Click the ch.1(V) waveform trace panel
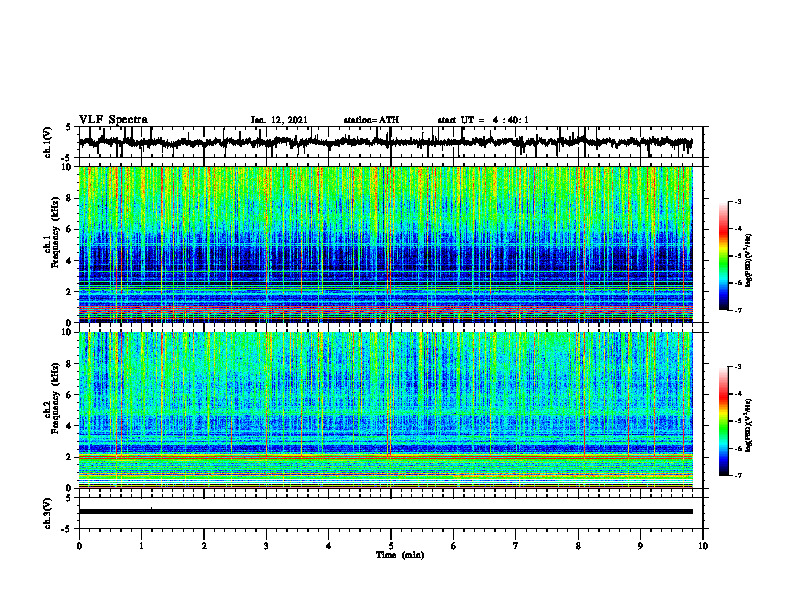The height and width of the screenshot is (612, 792). [x=391, y=142]
